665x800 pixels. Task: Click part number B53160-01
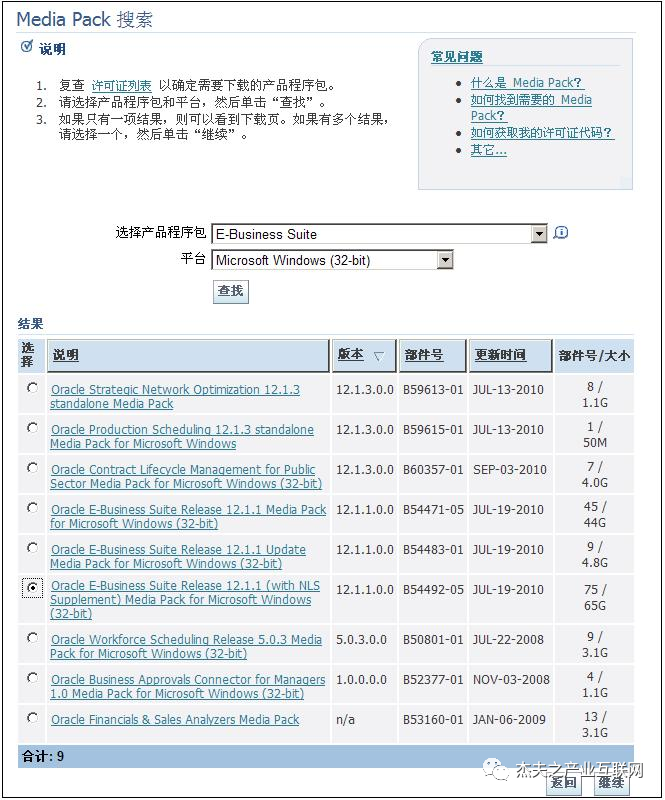[433, 719]
